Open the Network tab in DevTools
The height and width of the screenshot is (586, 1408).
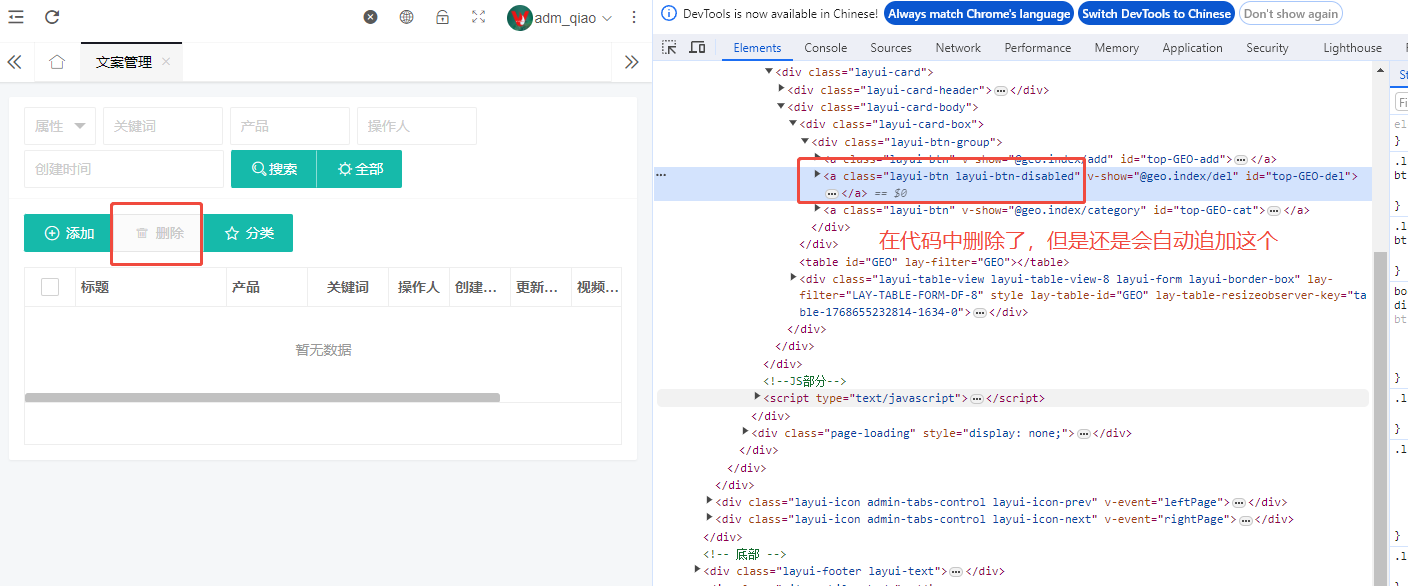(x=958, y=48)
